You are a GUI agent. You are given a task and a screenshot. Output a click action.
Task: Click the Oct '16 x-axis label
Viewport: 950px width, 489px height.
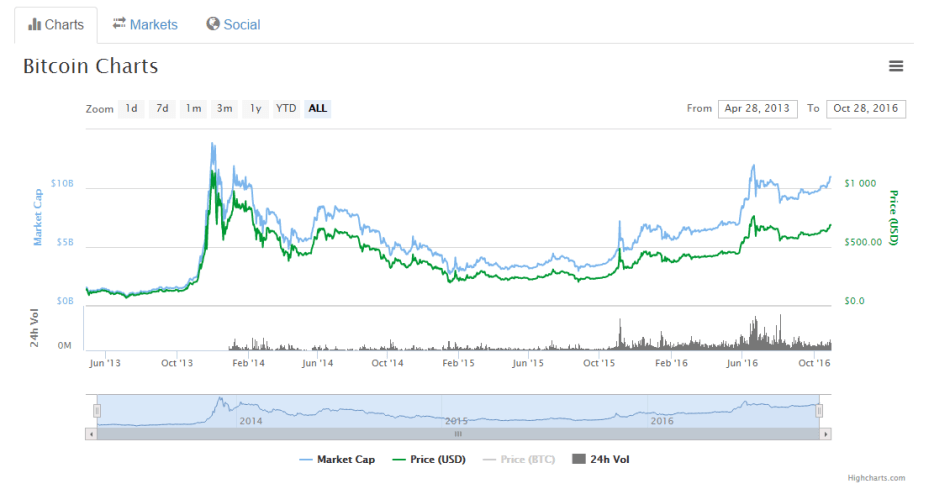[x=814, y=363]
